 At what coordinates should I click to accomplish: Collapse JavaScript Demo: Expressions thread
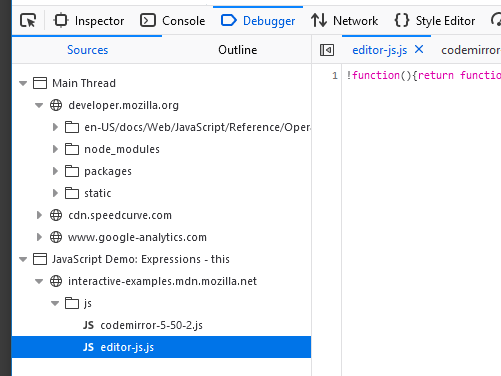[x=23, y=259]
